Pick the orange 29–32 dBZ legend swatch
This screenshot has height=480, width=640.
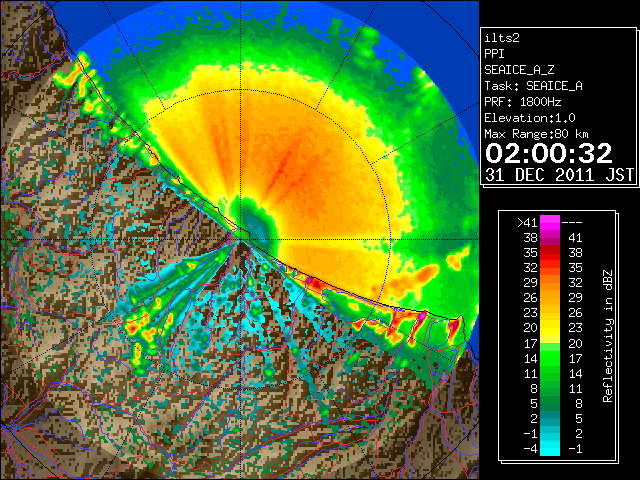(x=550, y=283)
